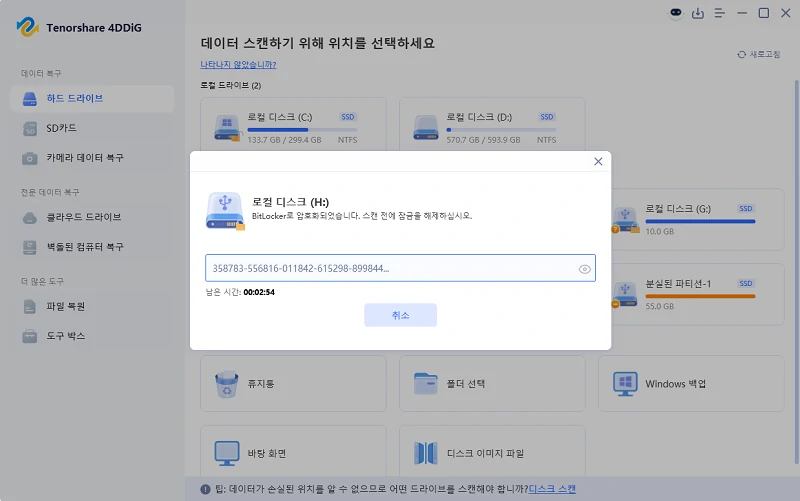Click the SD card sidebar icon
Image resolution: width=800 pixels, height=501 pixels.
point(30,129)
